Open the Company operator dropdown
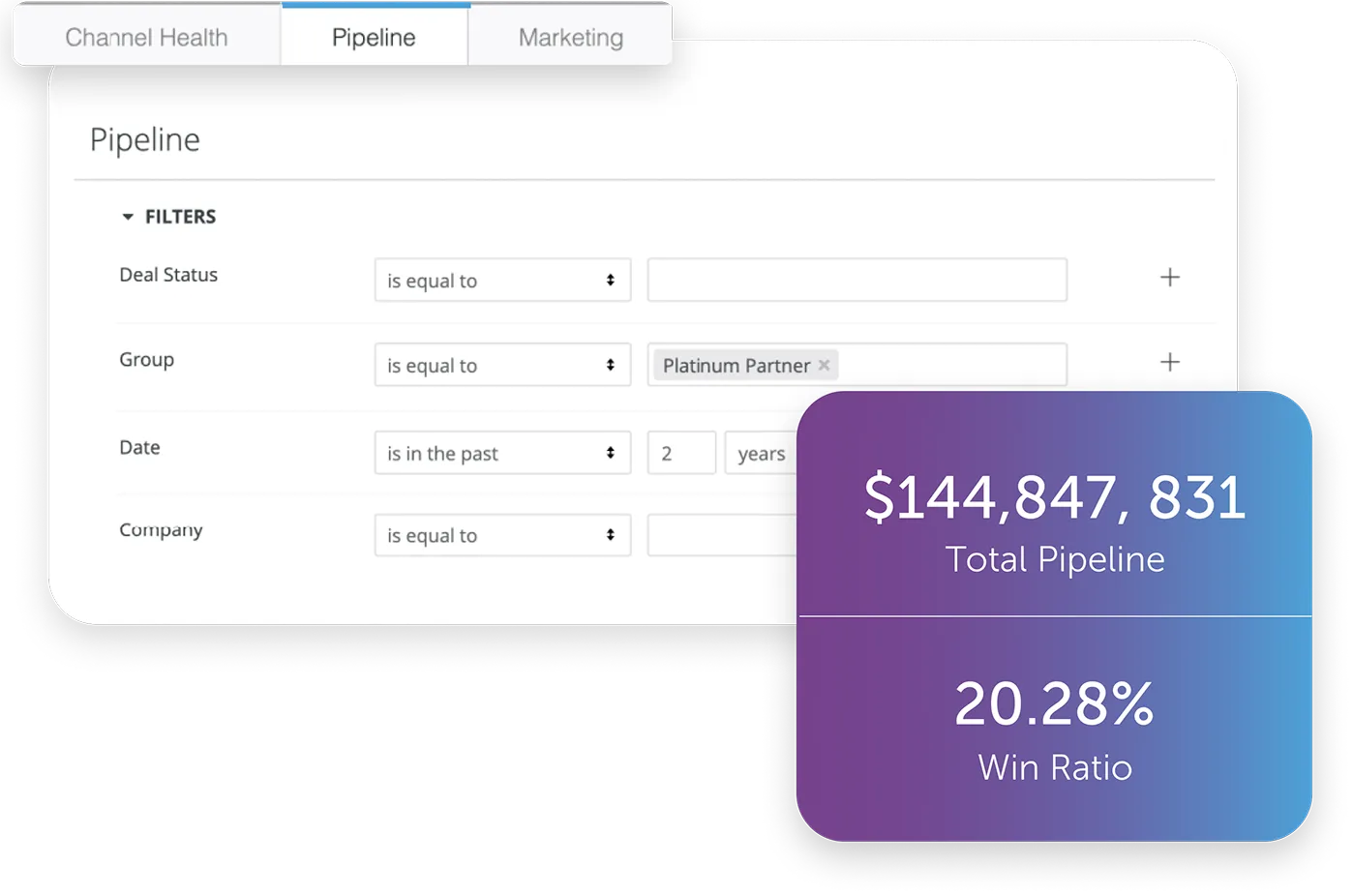 pos(502,536)
